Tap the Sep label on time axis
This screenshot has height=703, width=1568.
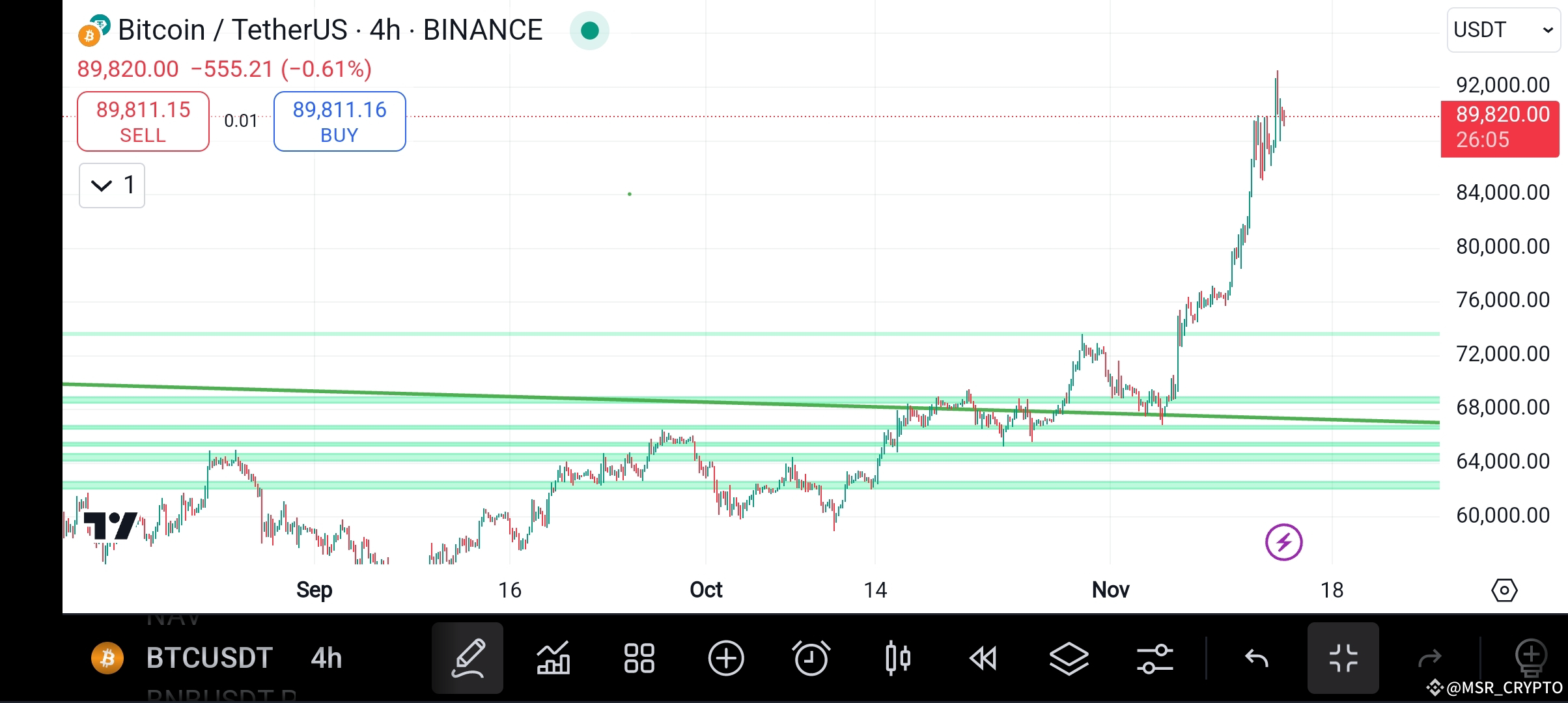314,590
